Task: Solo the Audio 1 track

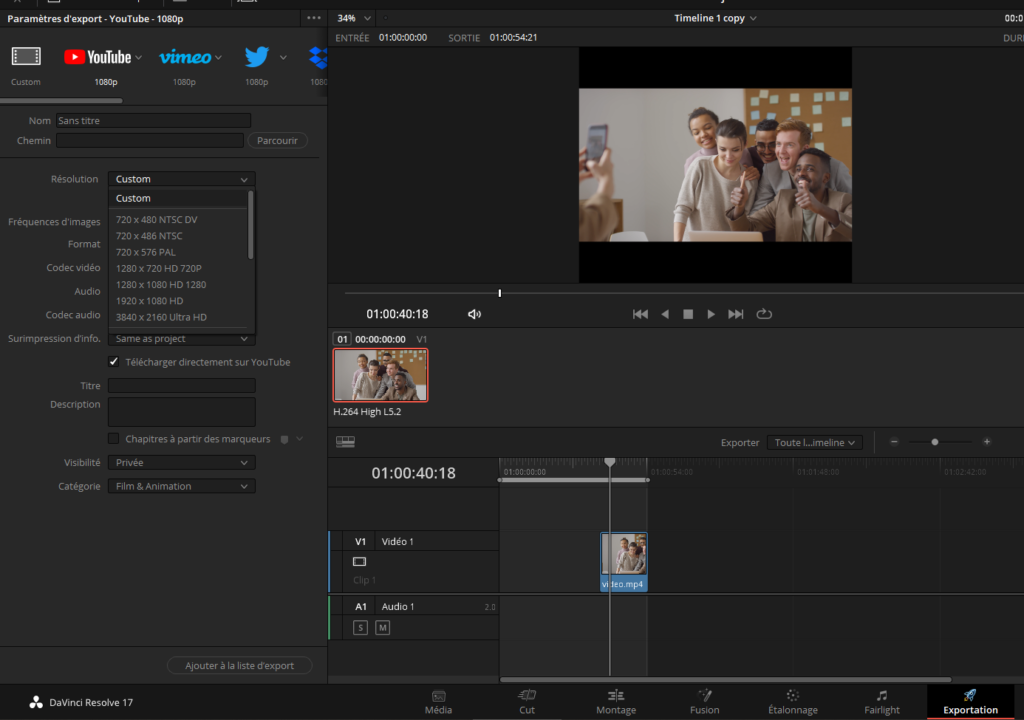Action: [x=360, y=627]
